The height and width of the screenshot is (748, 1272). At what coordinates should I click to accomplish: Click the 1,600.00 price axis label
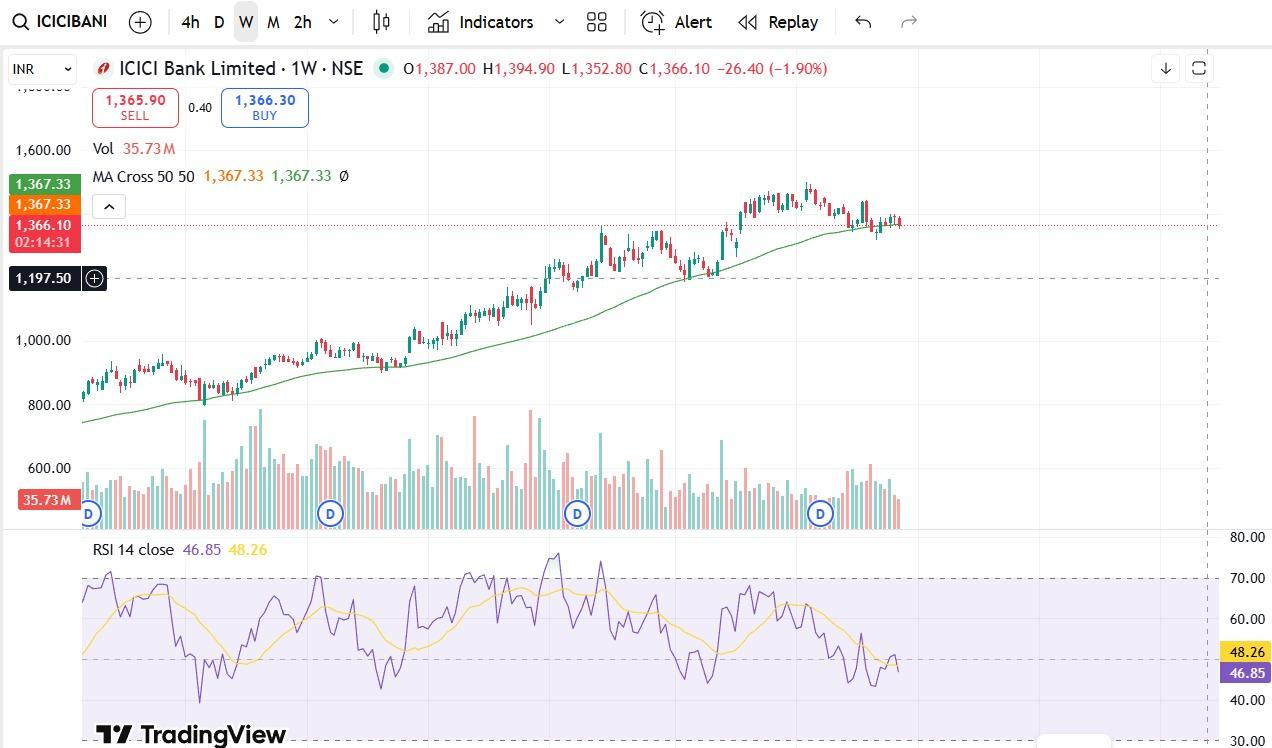43,150
